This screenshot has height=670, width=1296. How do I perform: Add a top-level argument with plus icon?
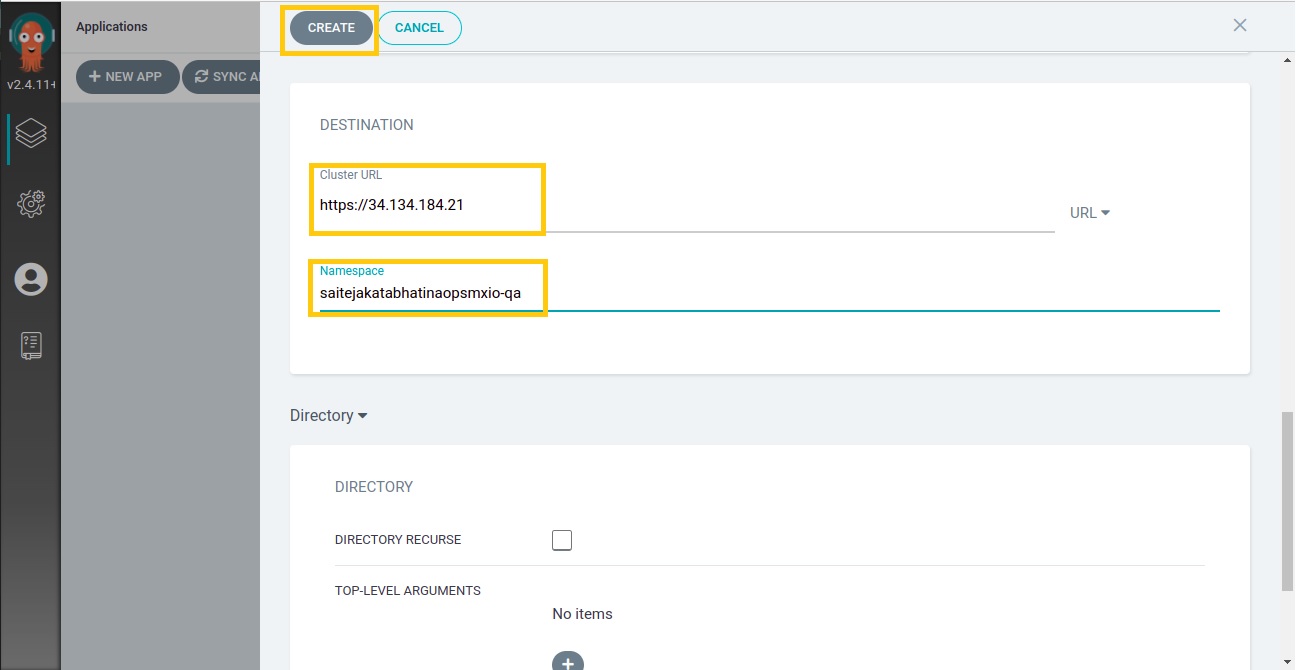click(567, 662)
